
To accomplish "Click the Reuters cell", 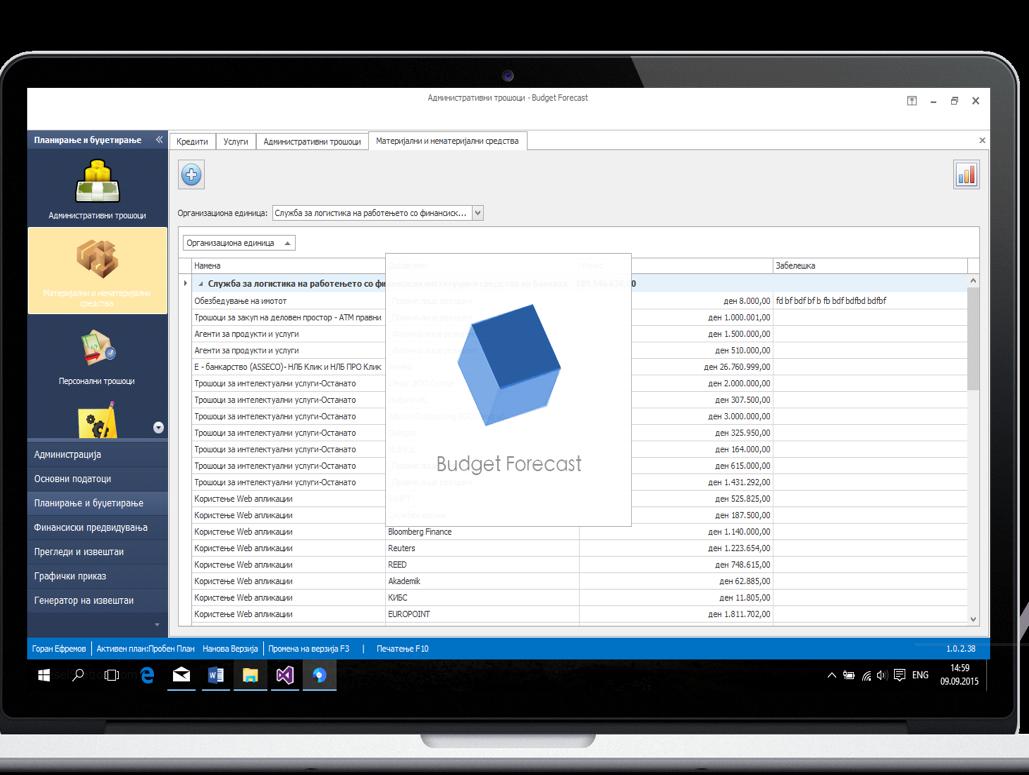I will pos(482,548).
